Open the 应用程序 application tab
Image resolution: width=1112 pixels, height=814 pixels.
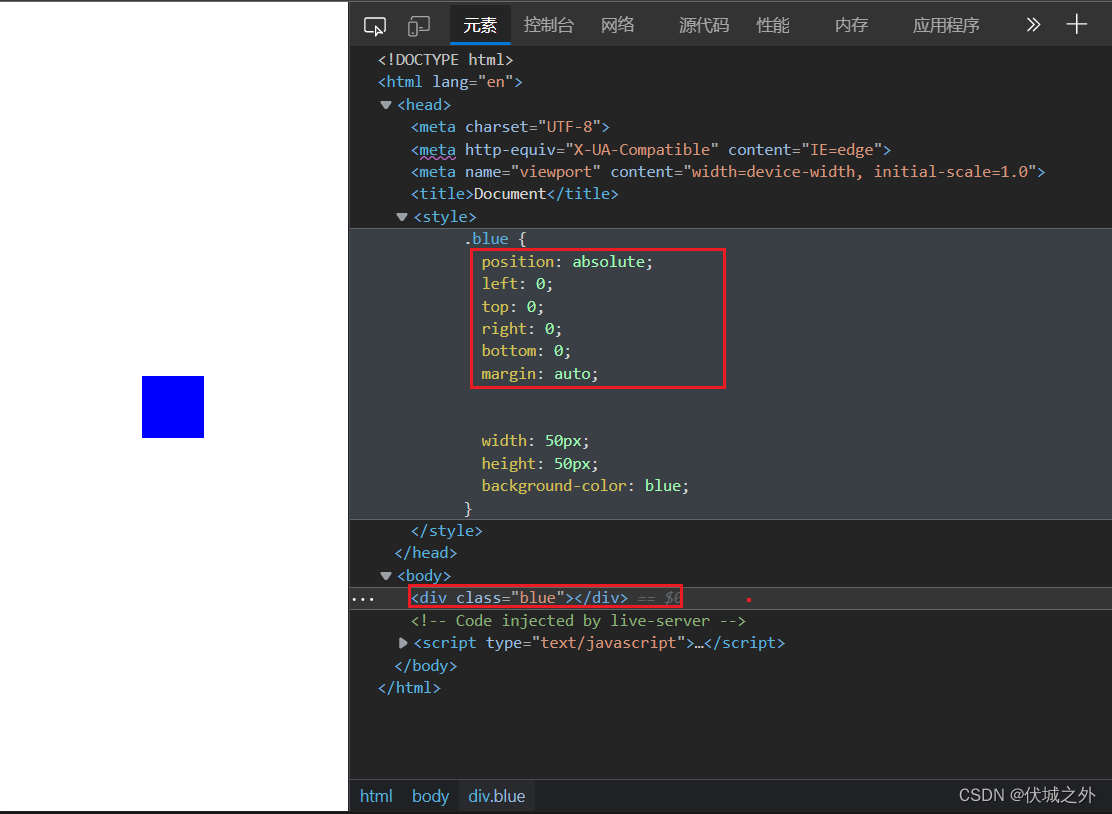pos(946,26)
